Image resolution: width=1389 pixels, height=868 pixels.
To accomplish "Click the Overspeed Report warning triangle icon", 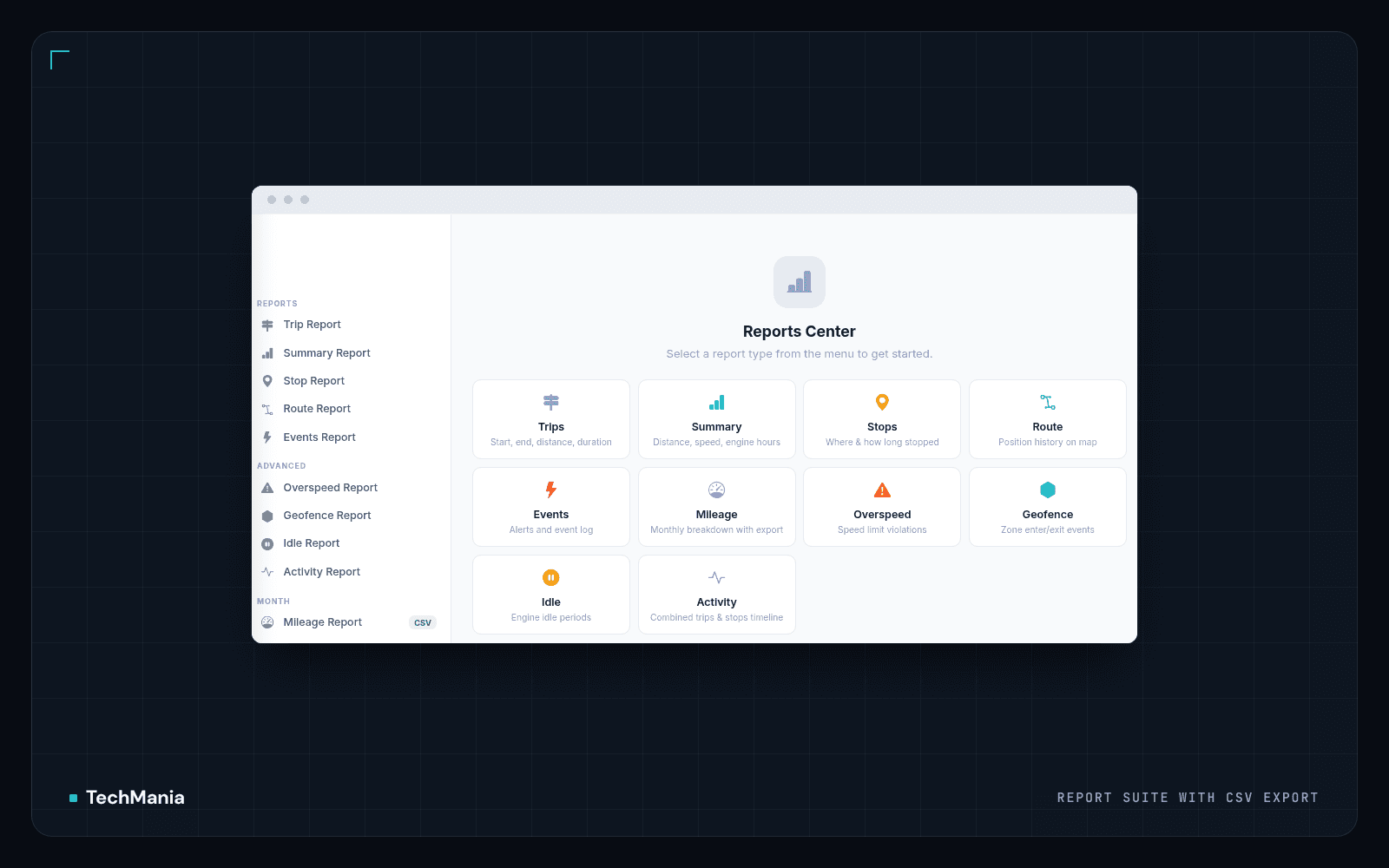I will point(267,488).
